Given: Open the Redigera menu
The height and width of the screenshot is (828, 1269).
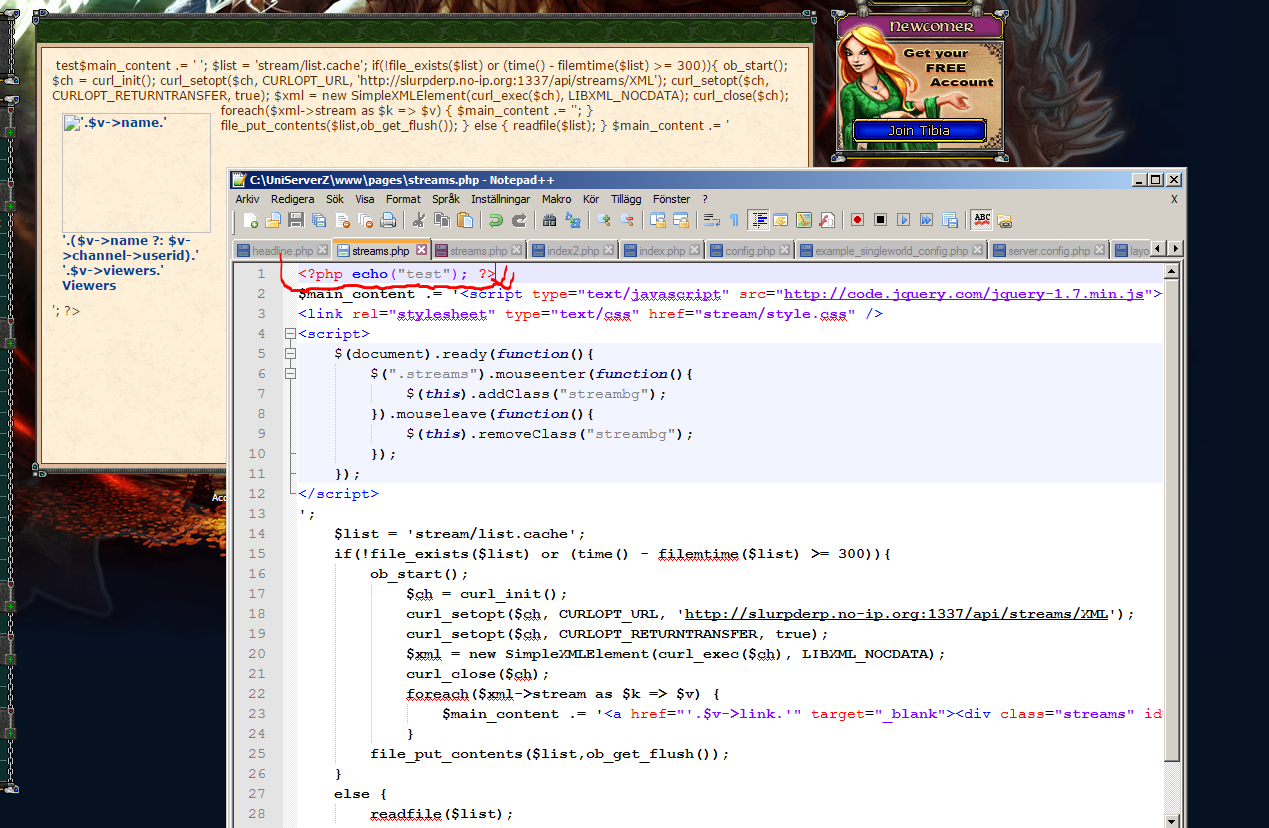Looking at the screenshot, I should coord(292,199).
